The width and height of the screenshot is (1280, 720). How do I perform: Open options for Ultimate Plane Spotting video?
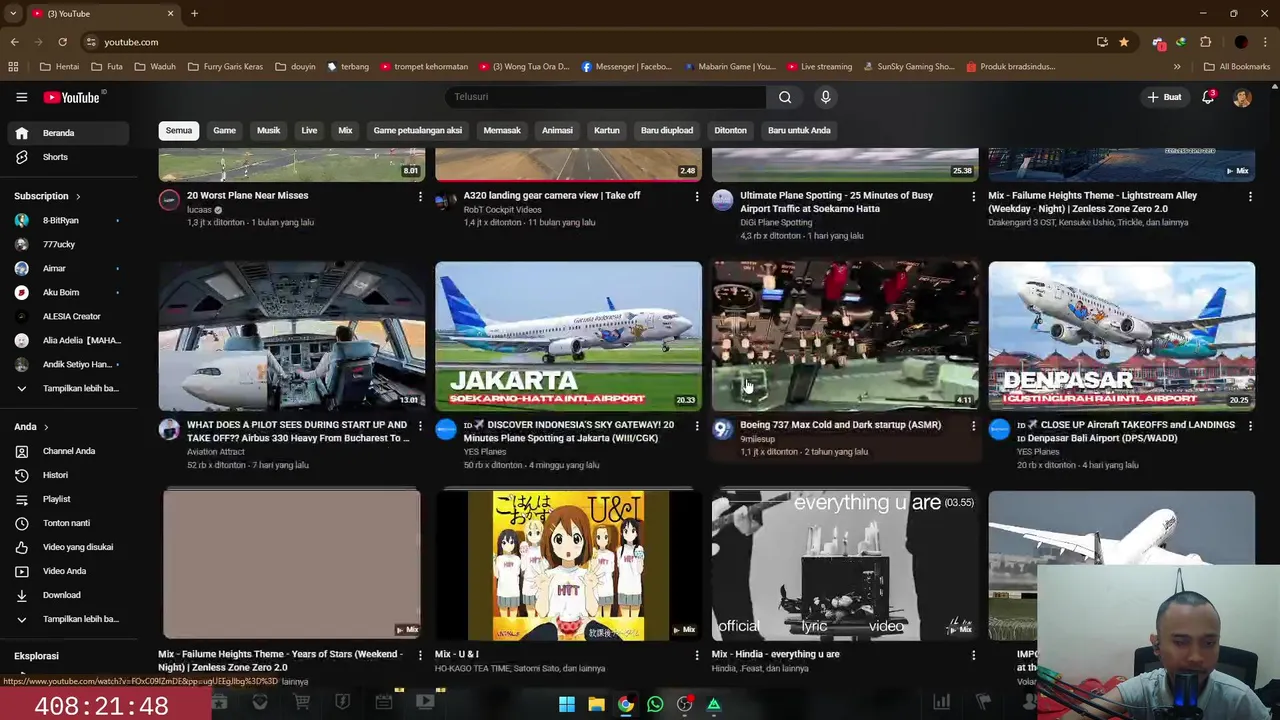973,197
